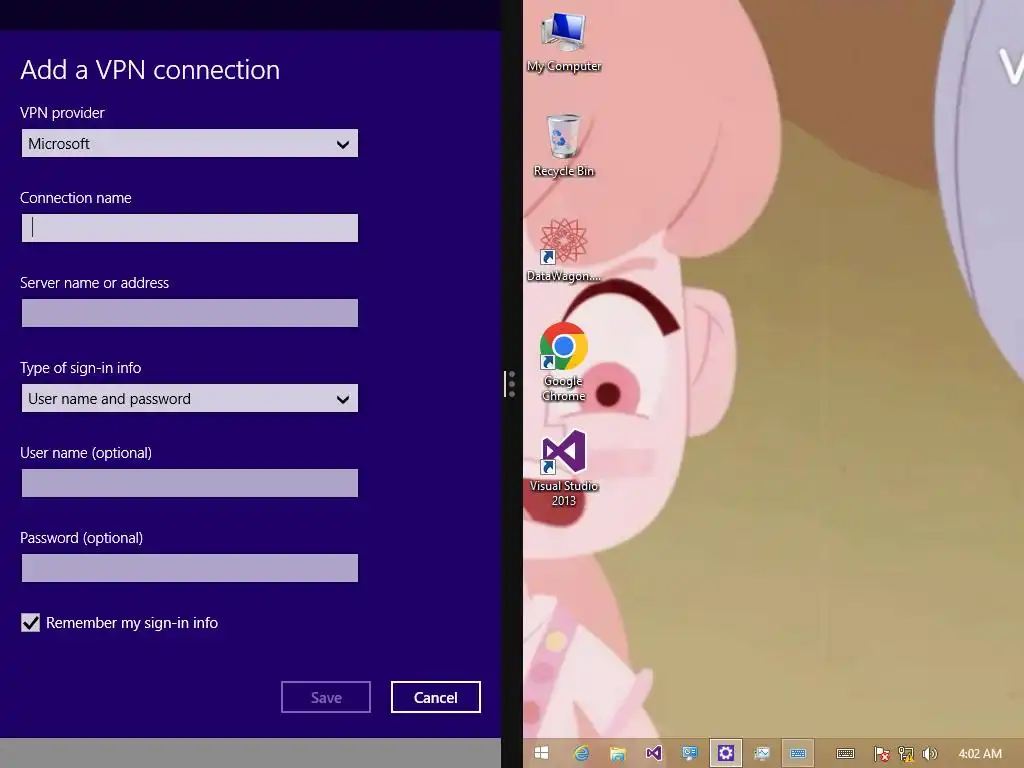1024x768 pixels.
Task: Open the blue keyboard app in taskbar
Action: [x=798, y=753]
